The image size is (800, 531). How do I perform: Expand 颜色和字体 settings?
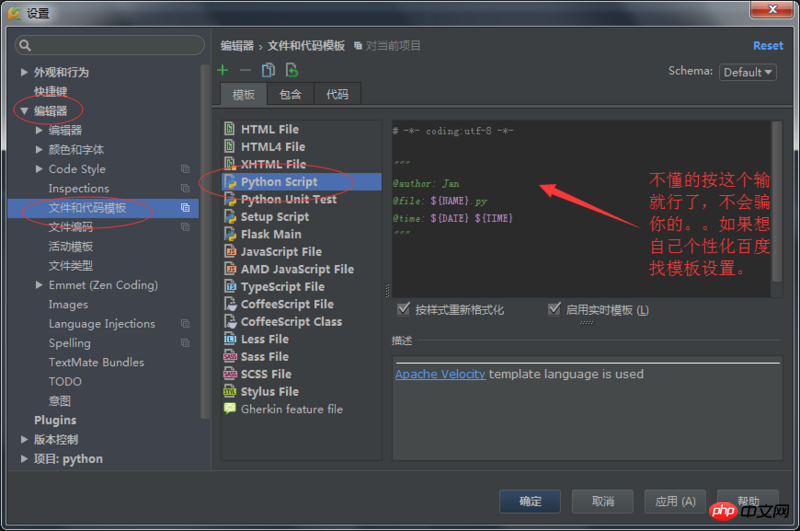[39, 149]
